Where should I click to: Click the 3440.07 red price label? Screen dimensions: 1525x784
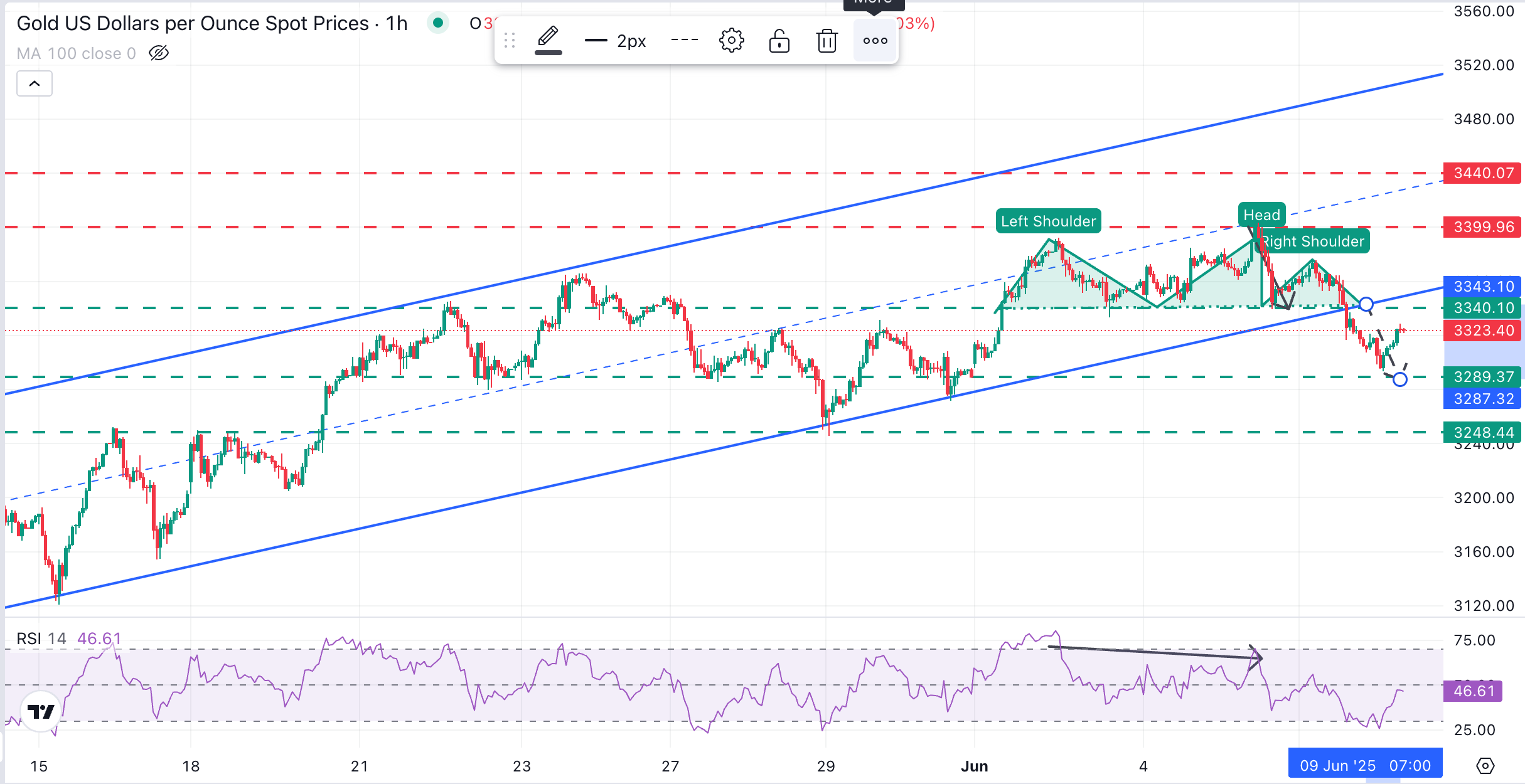coord(1483,173)
